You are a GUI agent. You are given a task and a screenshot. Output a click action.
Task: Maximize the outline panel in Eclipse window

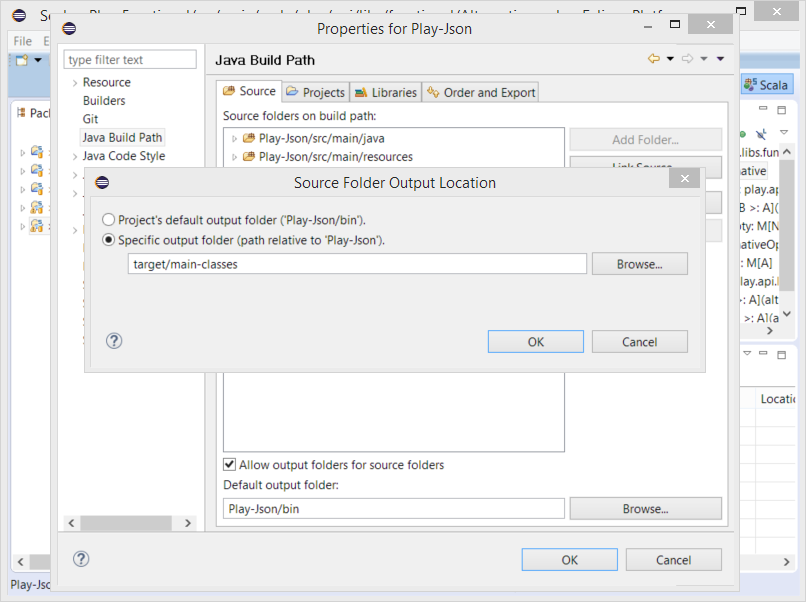click(782, 110)
